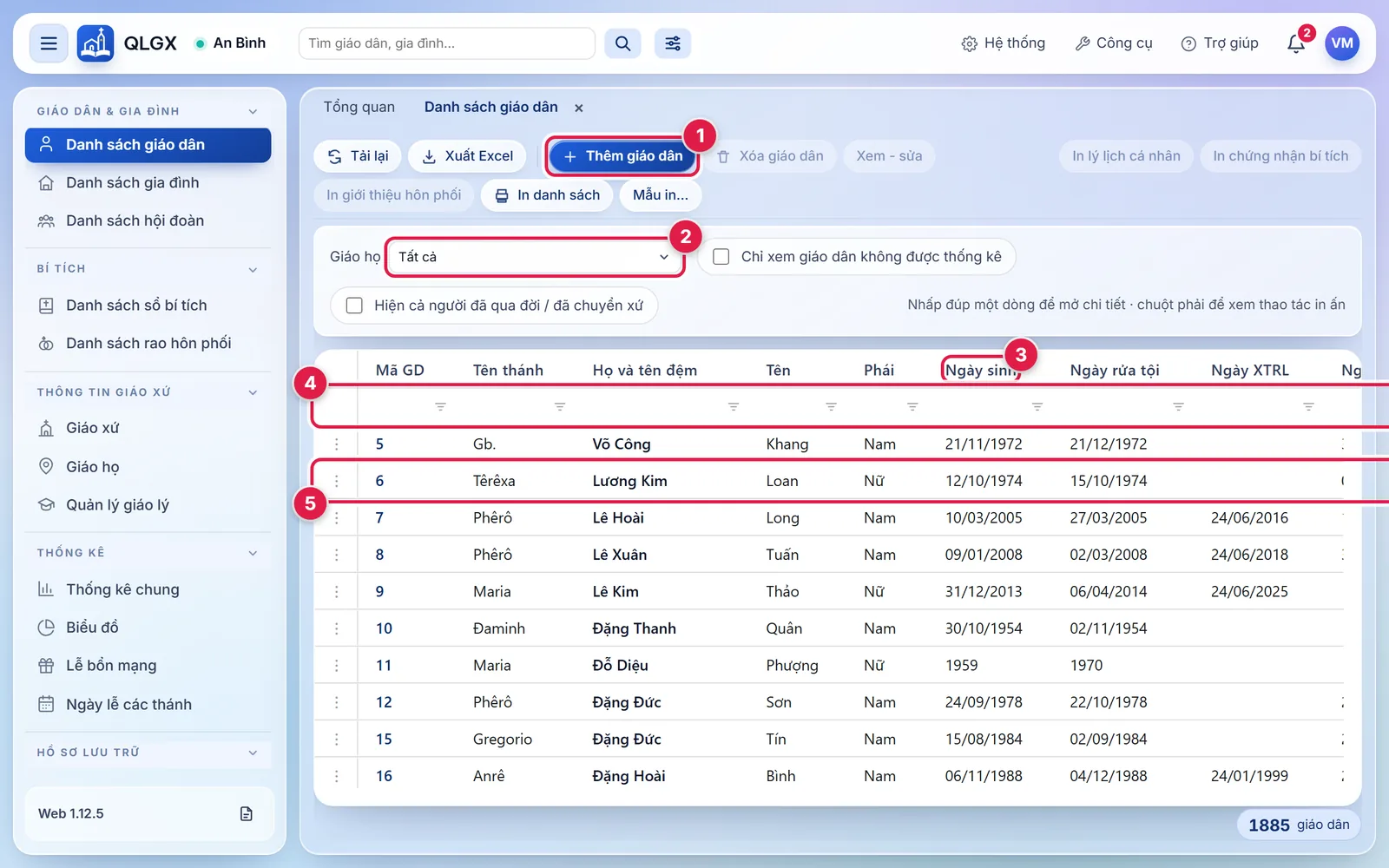This screenshot has width=1389, height=868.
Task: Click the Xuất Excel button
Action: 467,156
